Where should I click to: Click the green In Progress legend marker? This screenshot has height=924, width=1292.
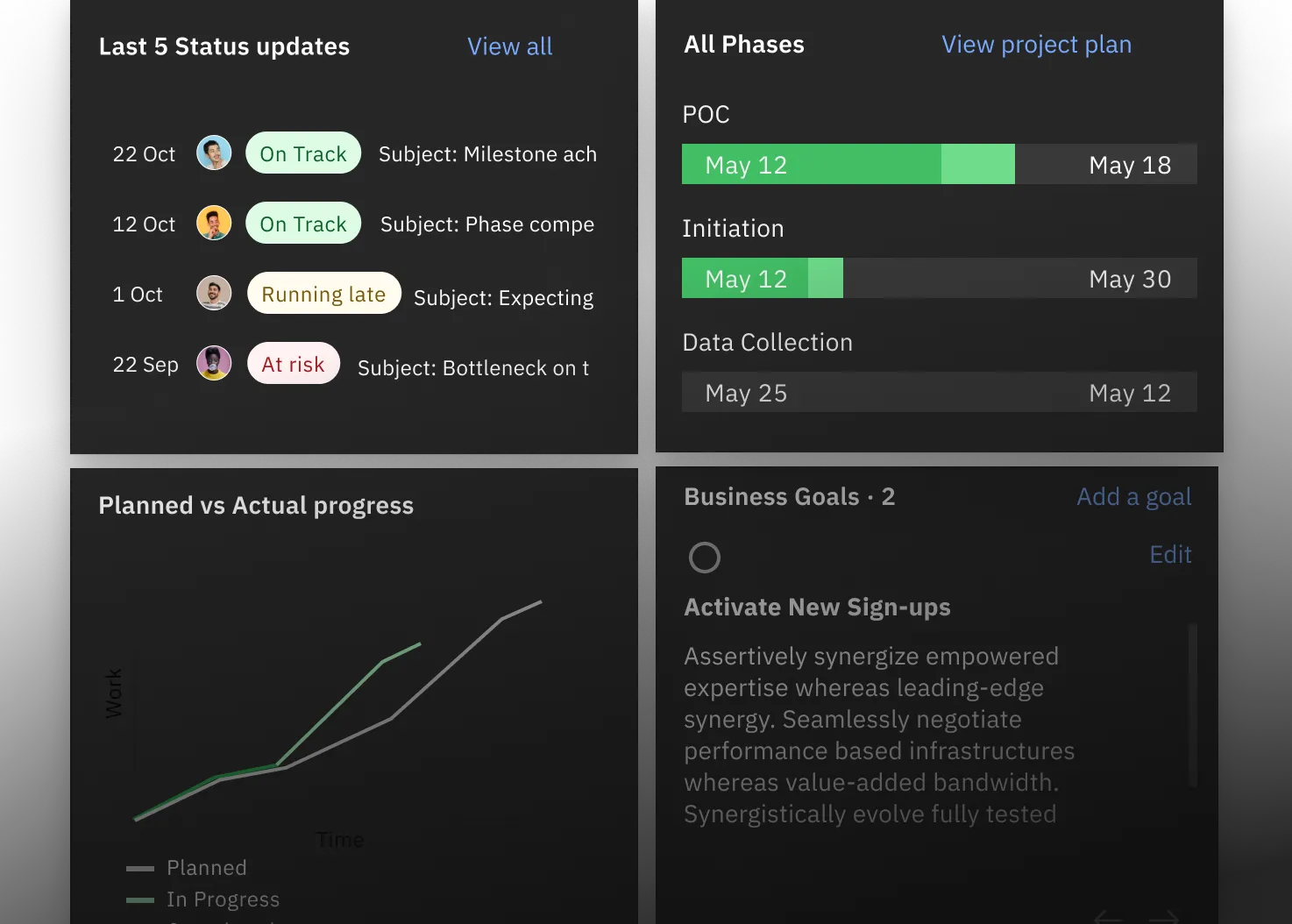[x=140, y=900]
